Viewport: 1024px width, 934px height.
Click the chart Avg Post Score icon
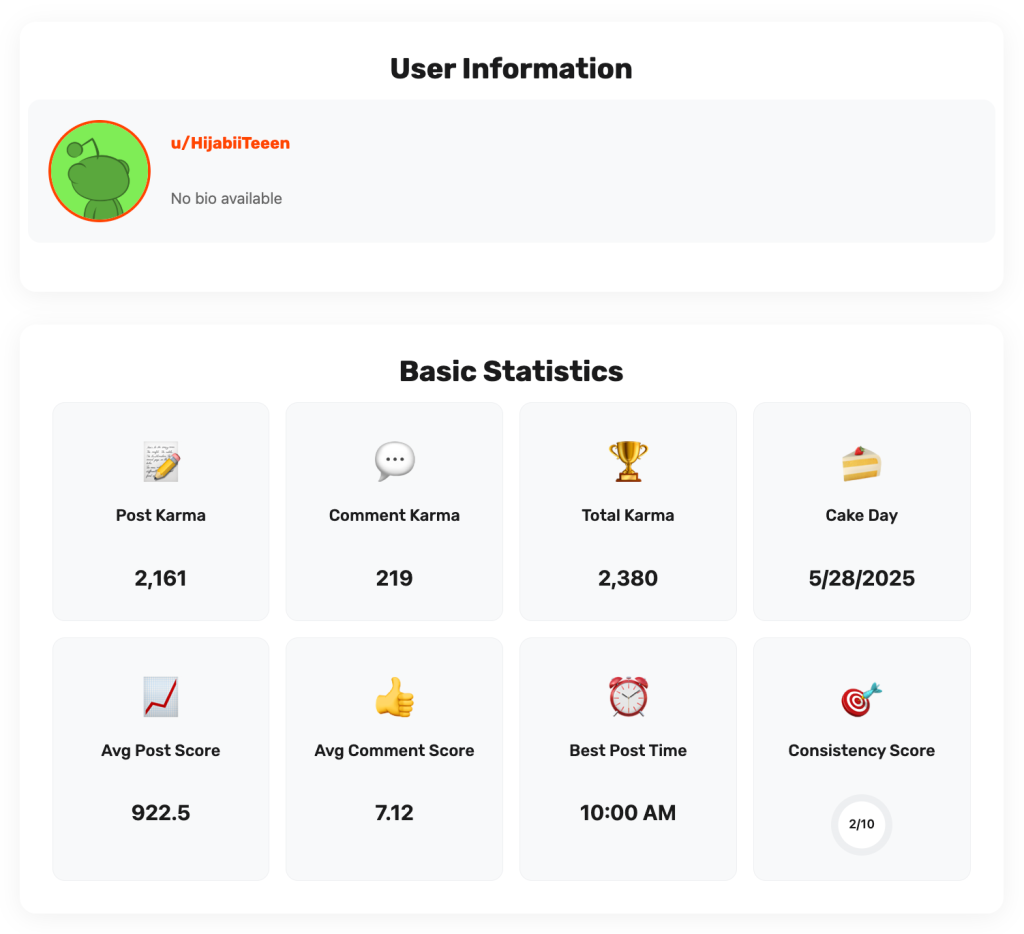161,697
